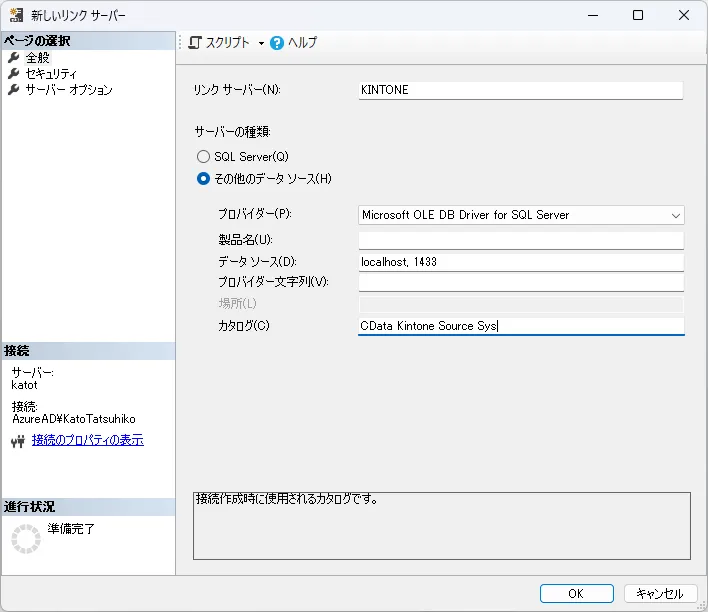The height and width of the screenshot is (612, 708).
Task: Click the server name katot text
Action: pyautogui.click(x=24, y=385)
